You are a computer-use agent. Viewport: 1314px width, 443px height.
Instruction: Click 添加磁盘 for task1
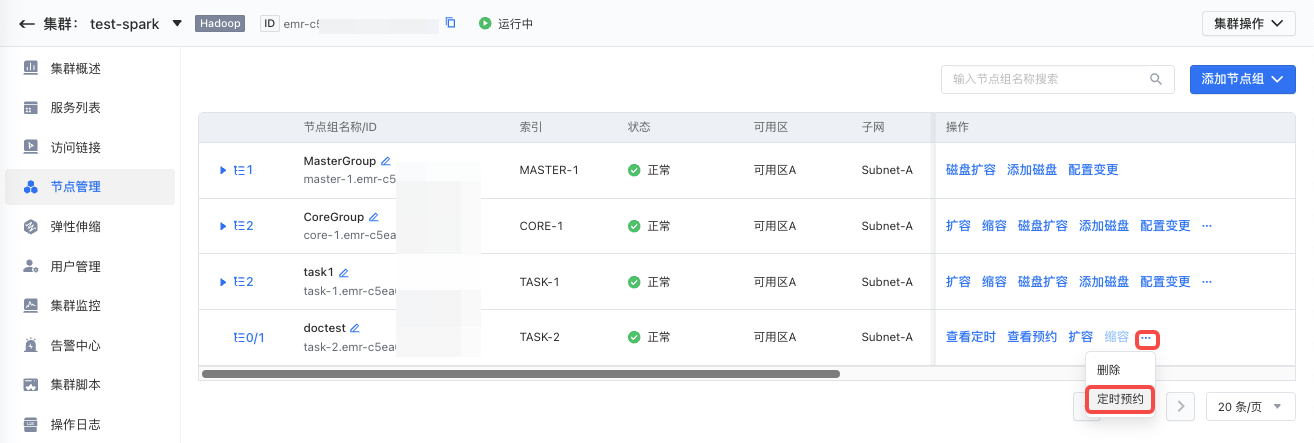tap(1104, 282)
